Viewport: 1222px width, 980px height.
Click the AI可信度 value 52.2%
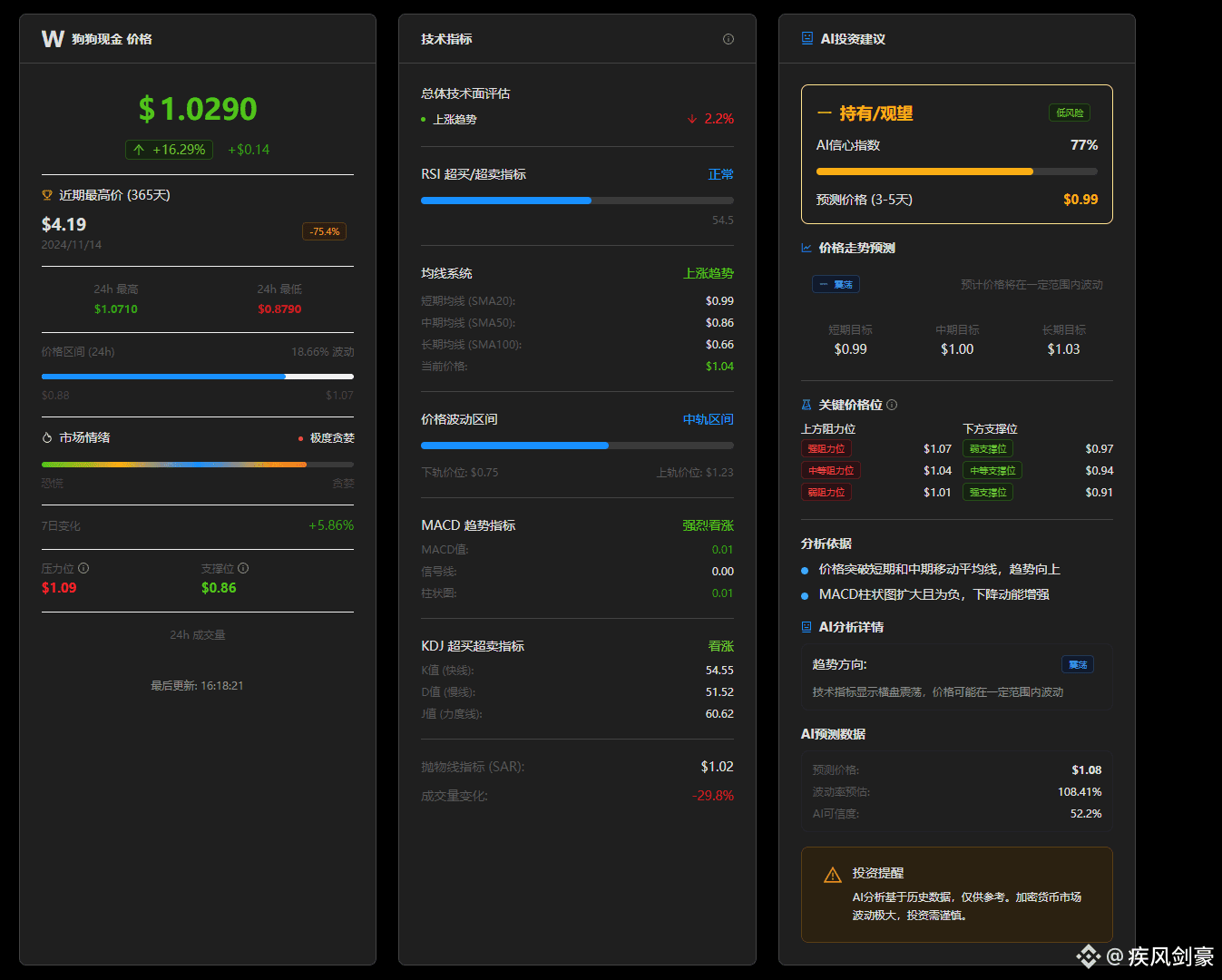[1086, 814]
